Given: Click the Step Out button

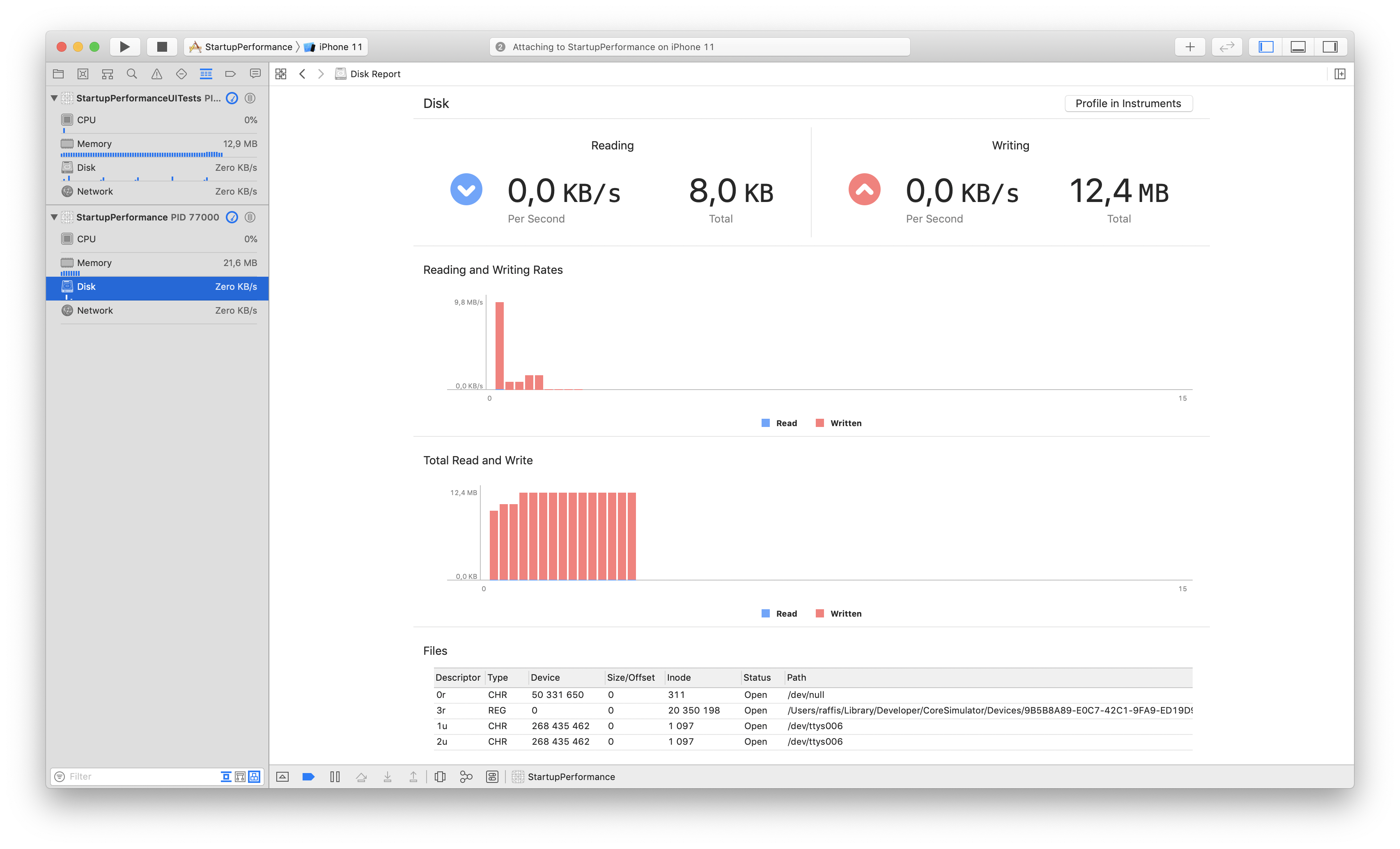Looking at the screenshot, I should tap(414, 777).
